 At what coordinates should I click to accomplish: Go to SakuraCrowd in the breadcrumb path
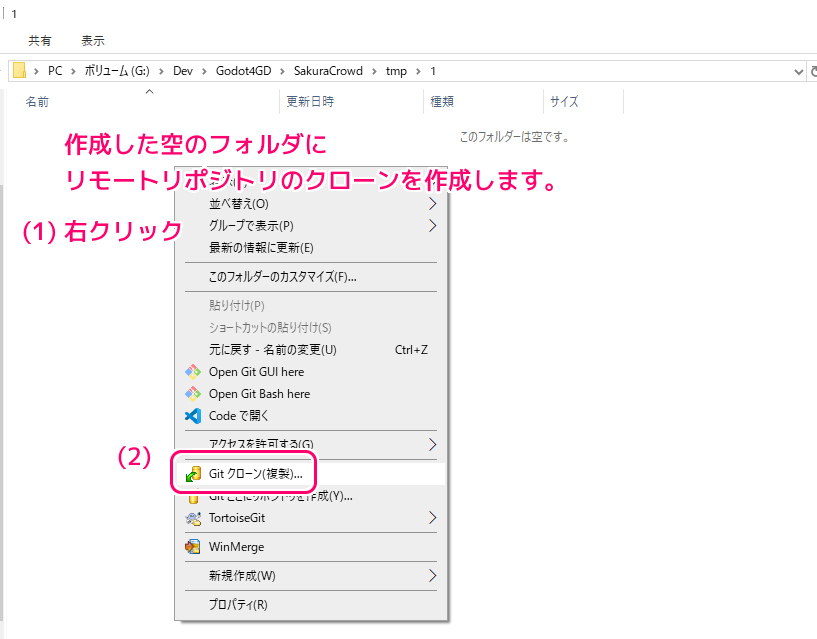(328, 71)
